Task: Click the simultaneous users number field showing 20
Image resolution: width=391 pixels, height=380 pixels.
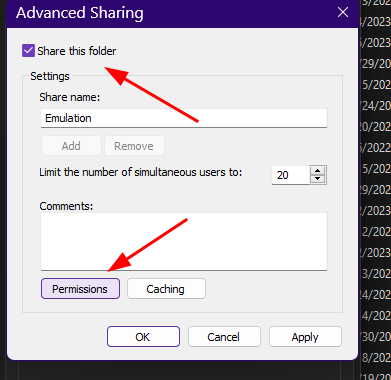Action: (291, 175)
